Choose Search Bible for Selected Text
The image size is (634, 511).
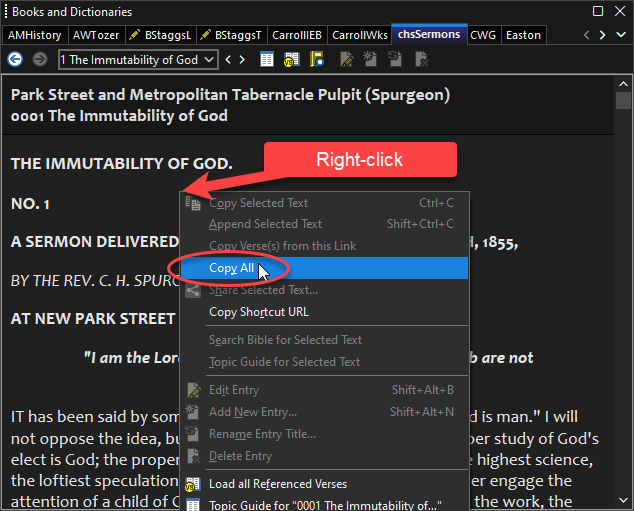point(324,340)
